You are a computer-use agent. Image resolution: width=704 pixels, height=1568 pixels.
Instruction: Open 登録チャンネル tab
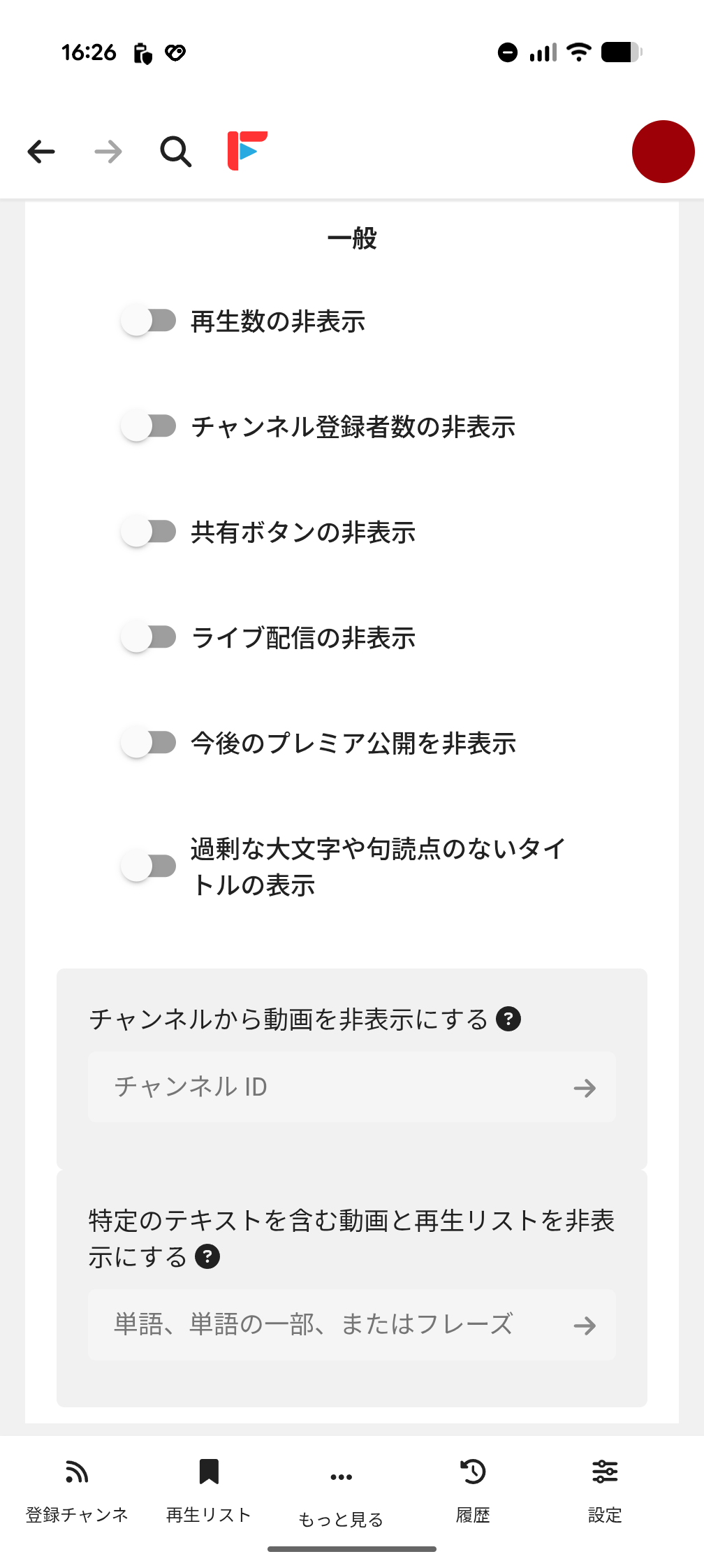(x=77, y=1488)
